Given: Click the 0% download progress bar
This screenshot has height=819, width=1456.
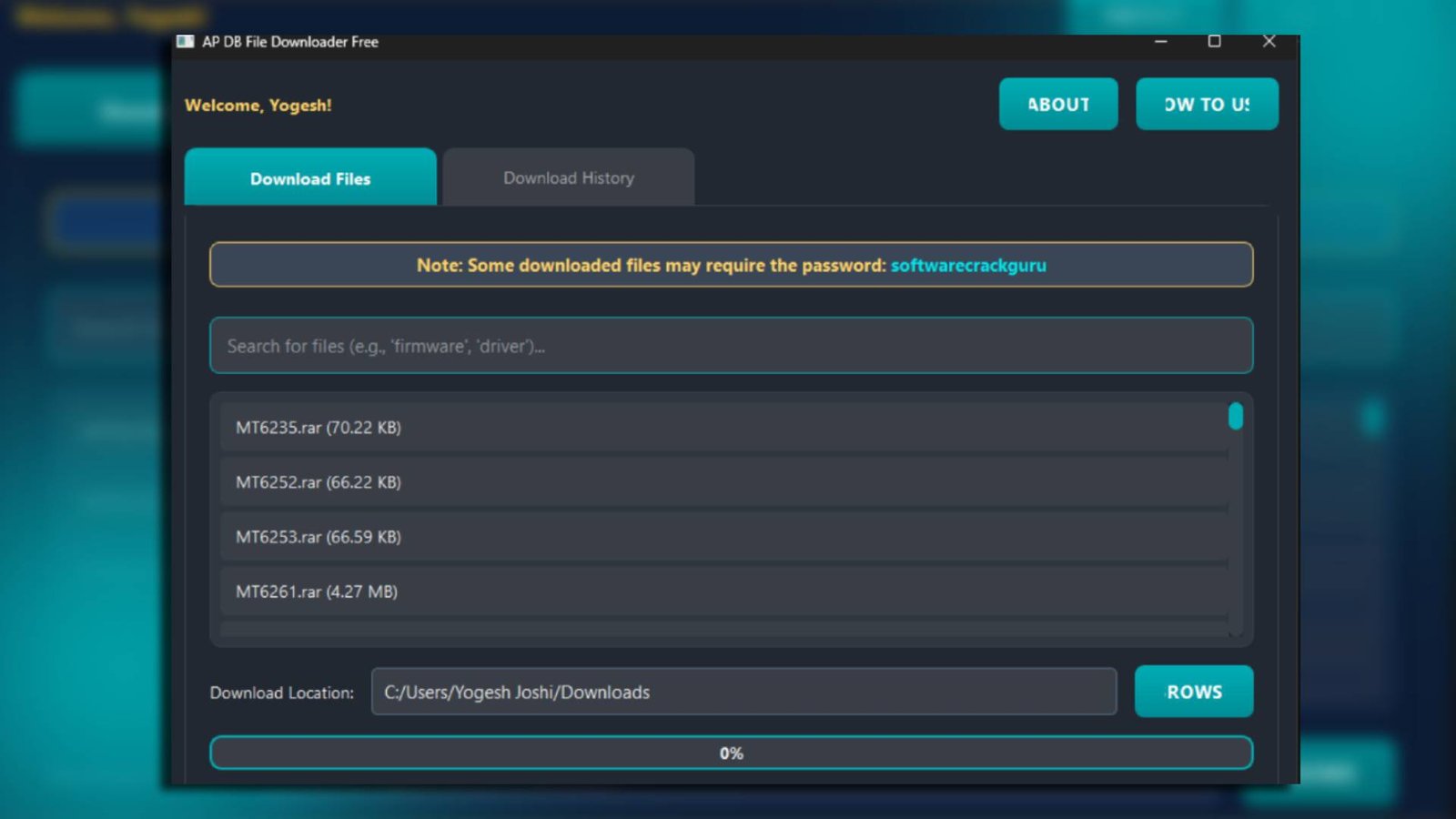Looking at the screenshot, I should [731, 753].
